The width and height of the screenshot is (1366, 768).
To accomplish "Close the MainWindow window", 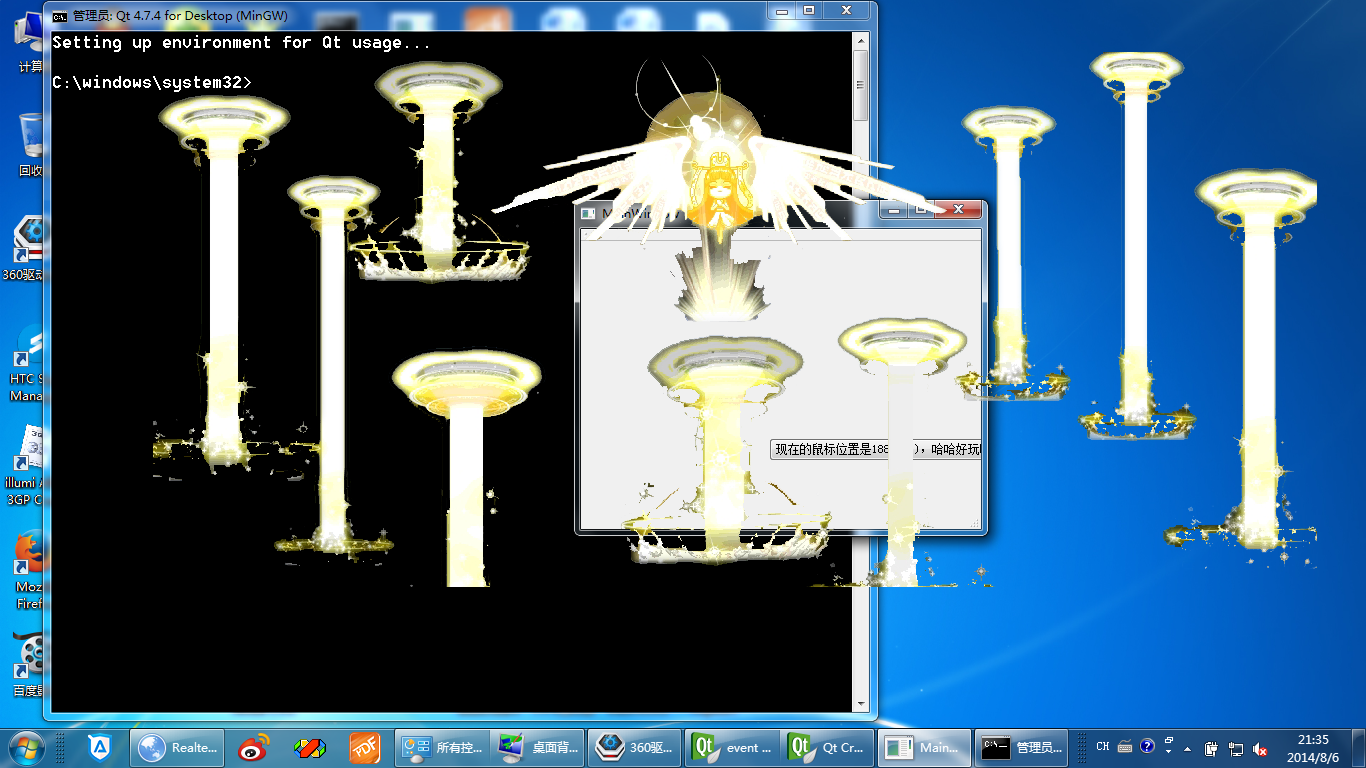I will click(959, 209).
